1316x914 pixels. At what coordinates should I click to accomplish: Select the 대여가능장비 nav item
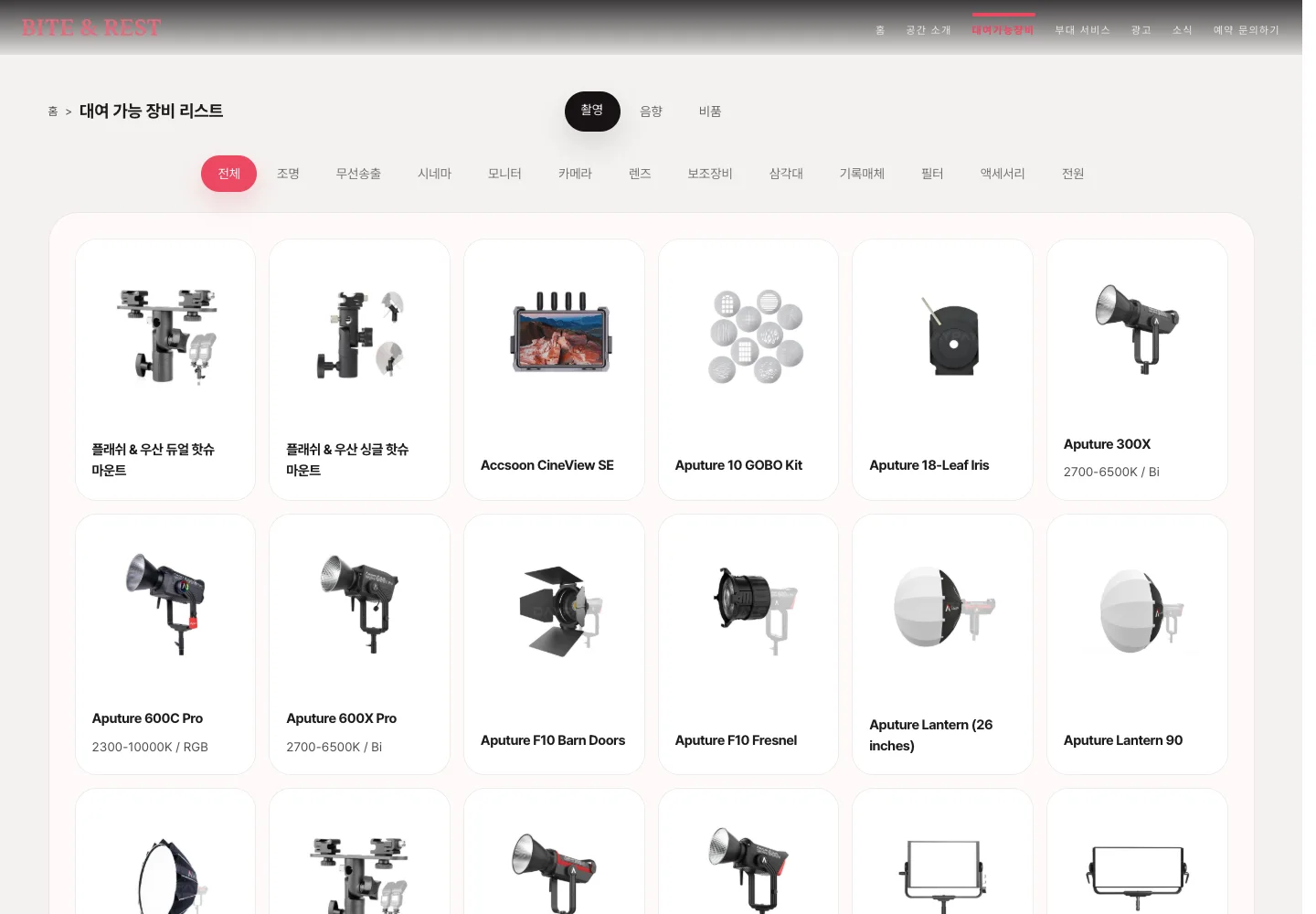tap(1003, 30)
